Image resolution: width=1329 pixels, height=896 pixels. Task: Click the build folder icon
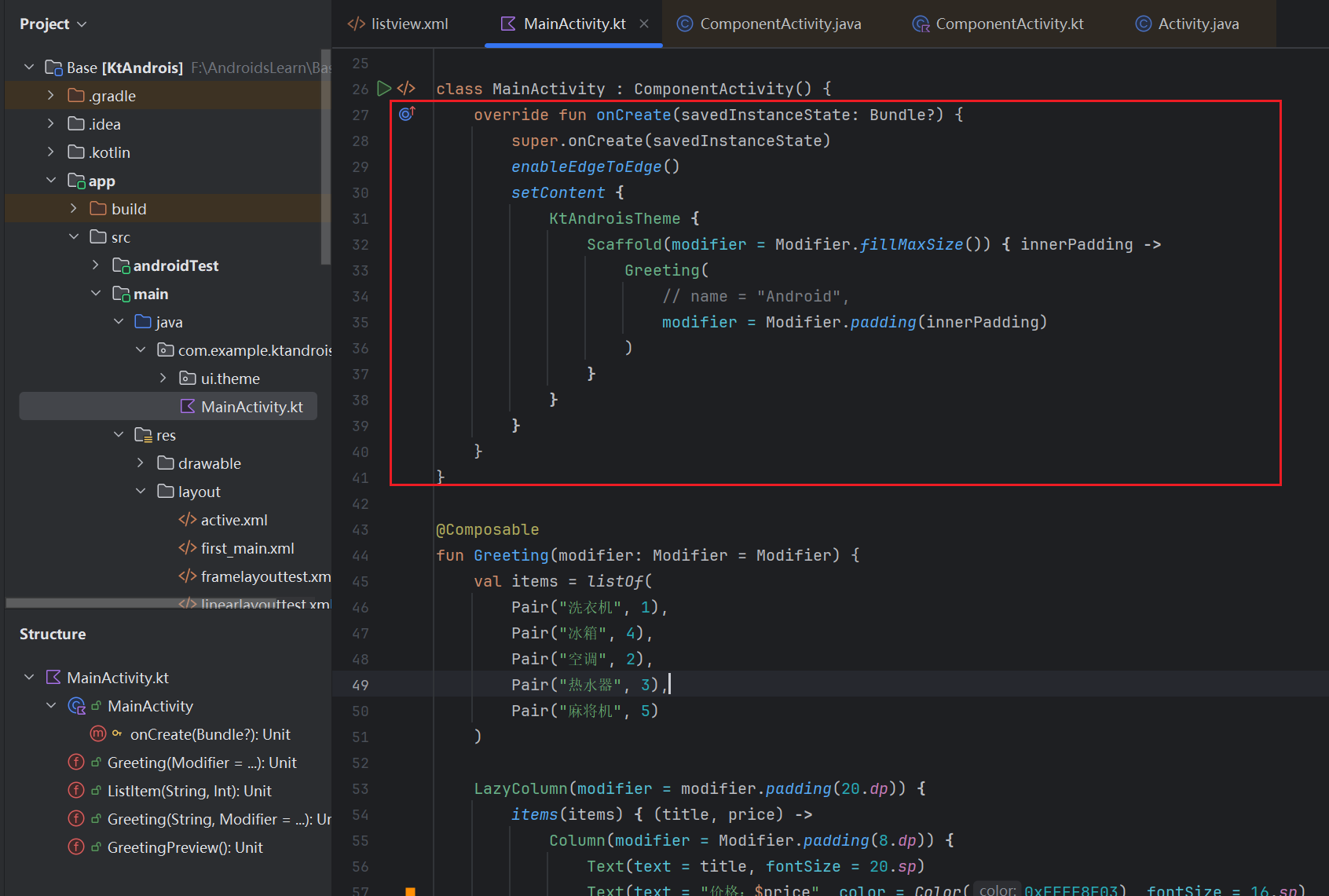tap(98, 209)
